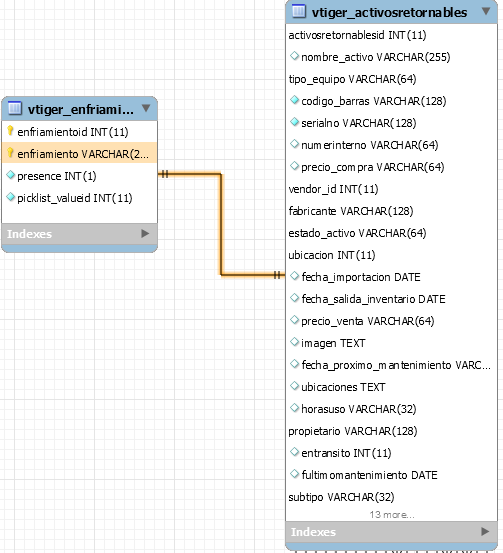Click the diamond icon next to presence INT(1)
503x553 pixels.
coord(11,175)
